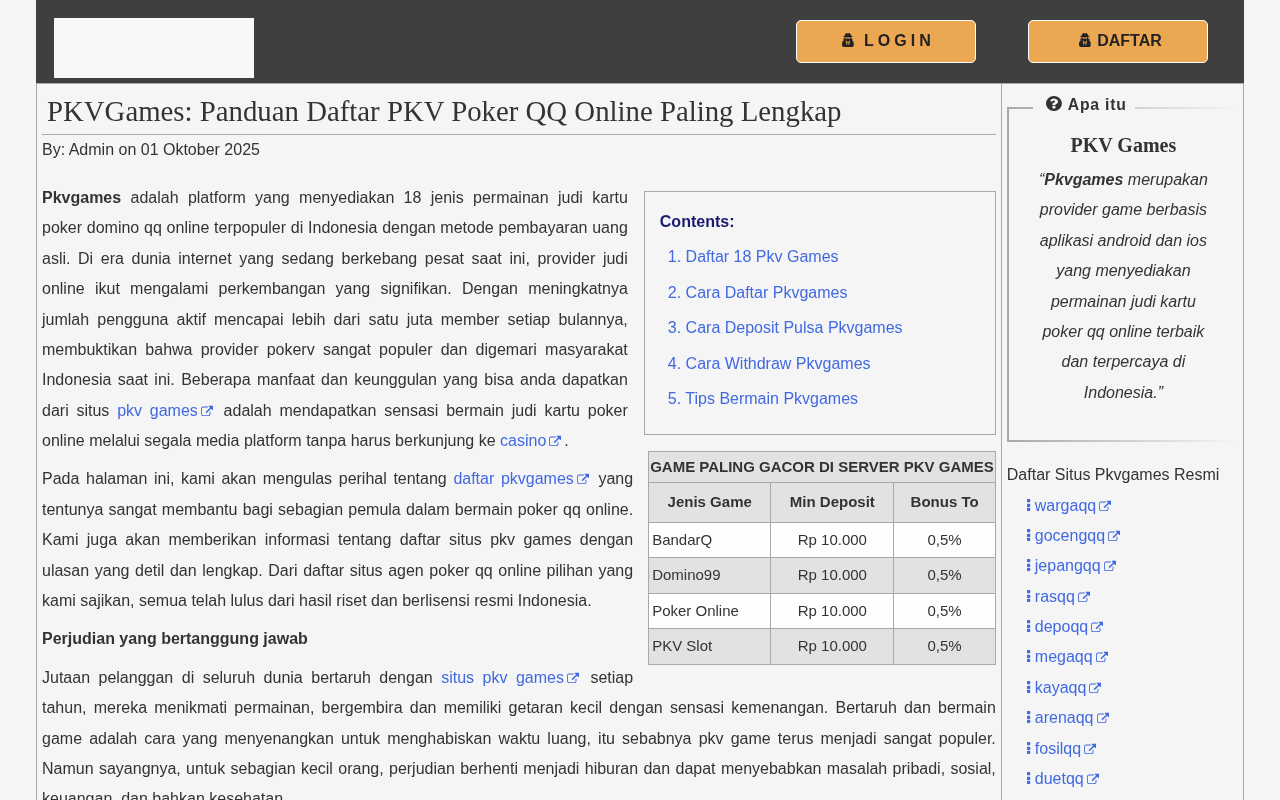The height and width of the screenshot is (800, 1280).
Task: Click external-link icon next to fosilqq
Action: pos(1090,749)
